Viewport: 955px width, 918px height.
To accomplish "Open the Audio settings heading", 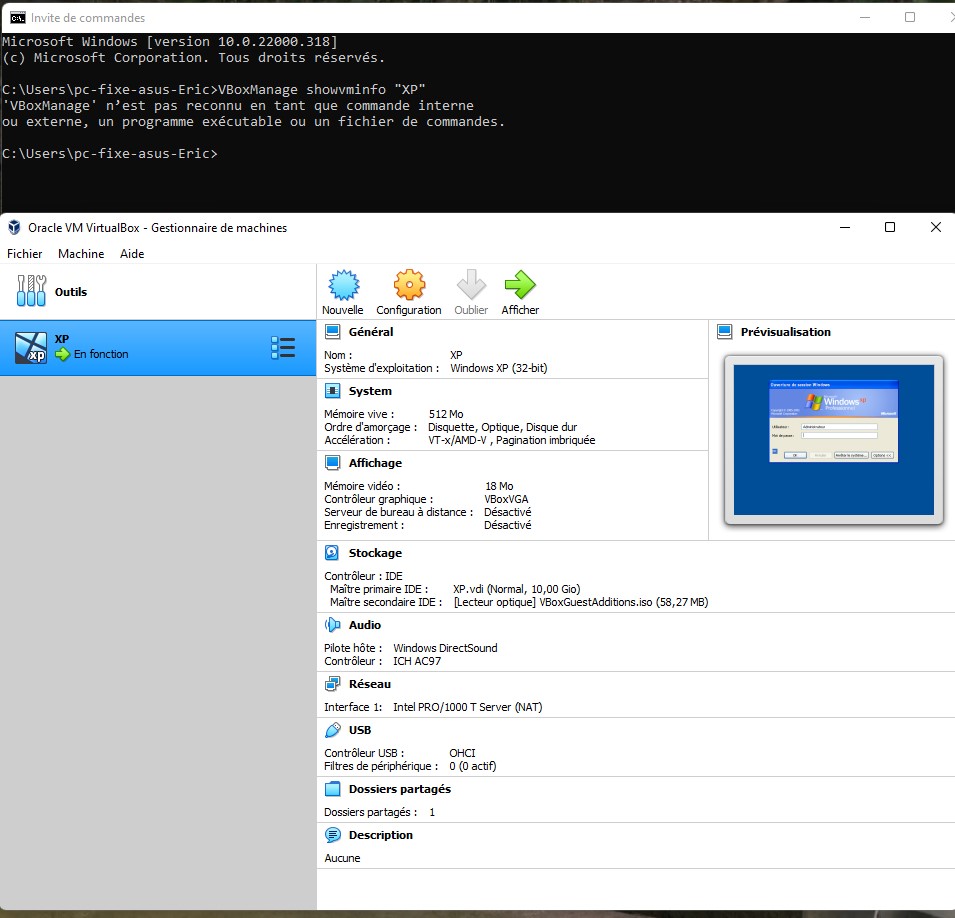I will coord(365,625).
